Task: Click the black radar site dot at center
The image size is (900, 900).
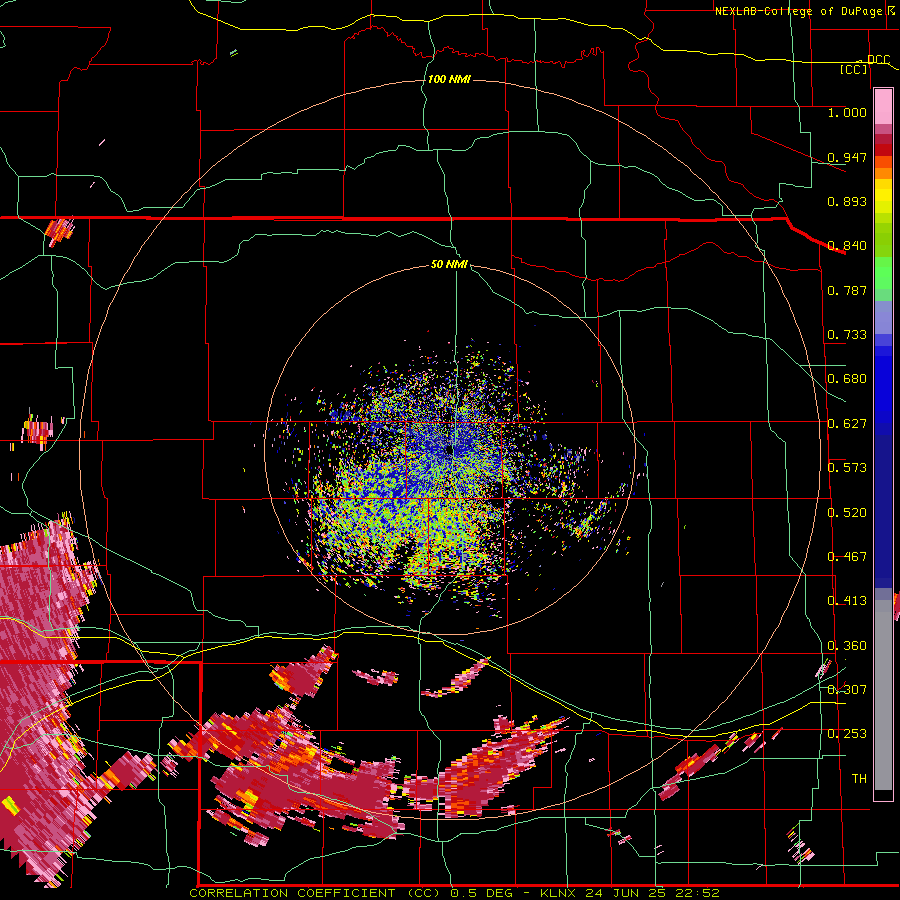Action: [449, 451]
